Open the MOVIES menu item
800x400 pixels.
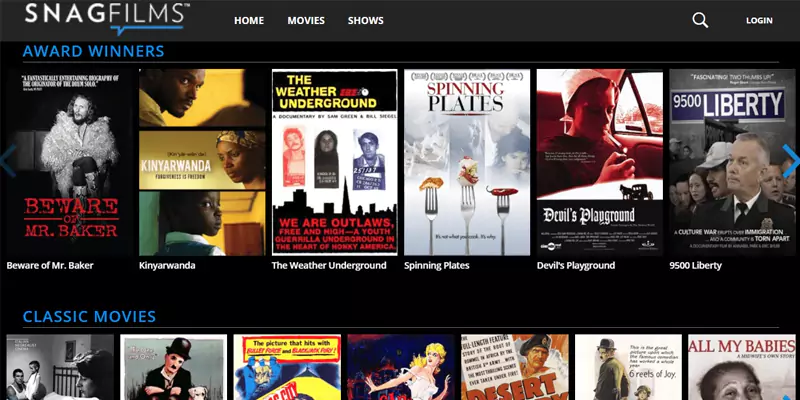[x=306, y=21]
